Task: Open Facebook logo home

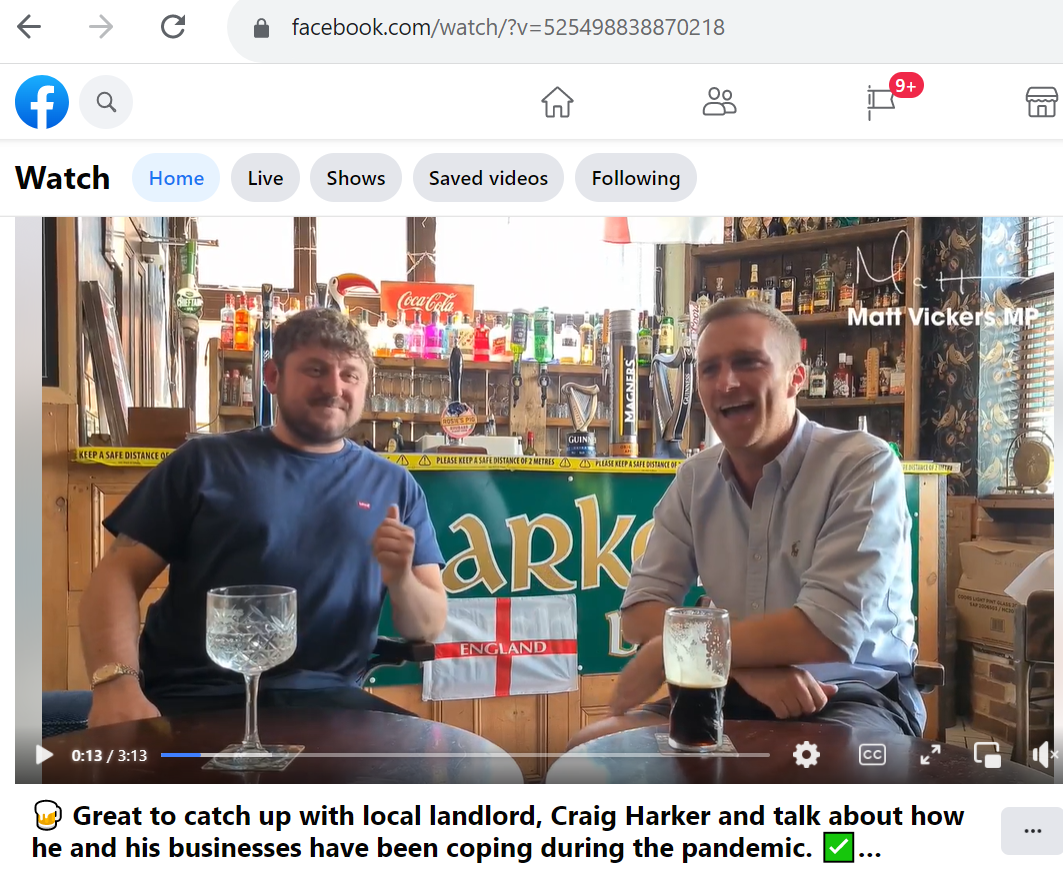Action: [42, 102]
